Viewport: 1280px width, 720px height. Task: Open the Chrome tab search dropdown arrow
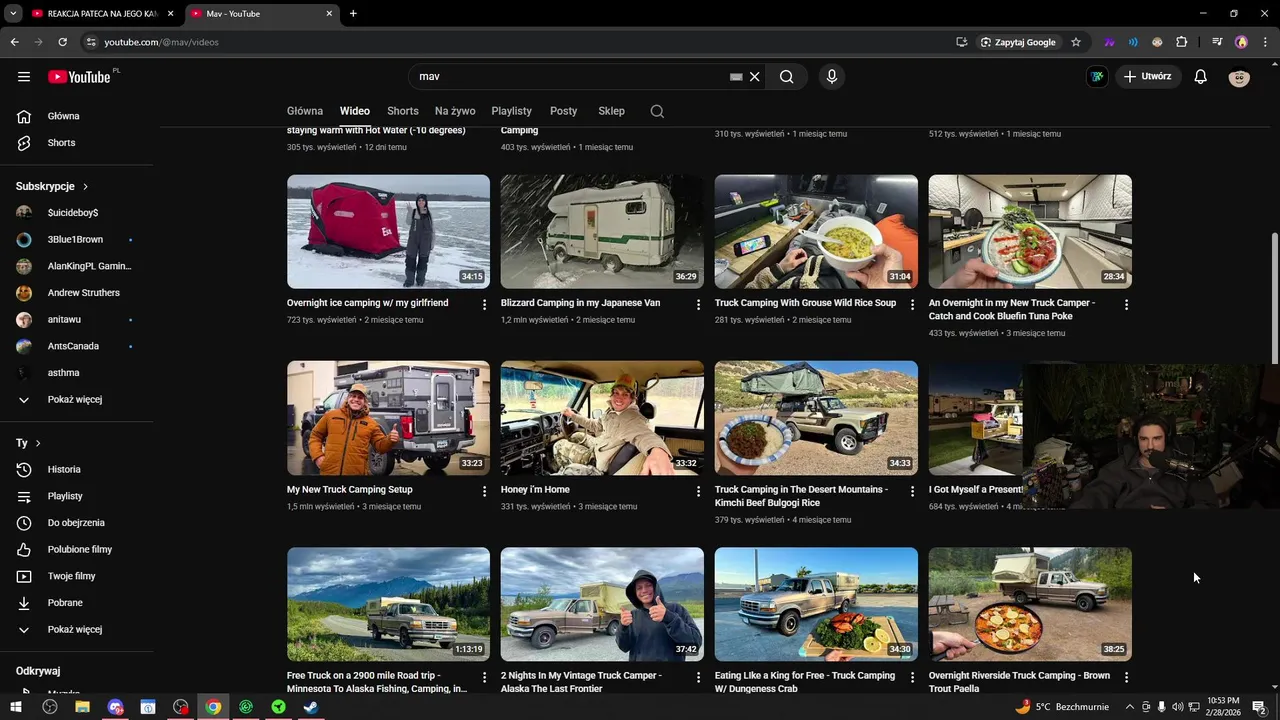(13, 13)
